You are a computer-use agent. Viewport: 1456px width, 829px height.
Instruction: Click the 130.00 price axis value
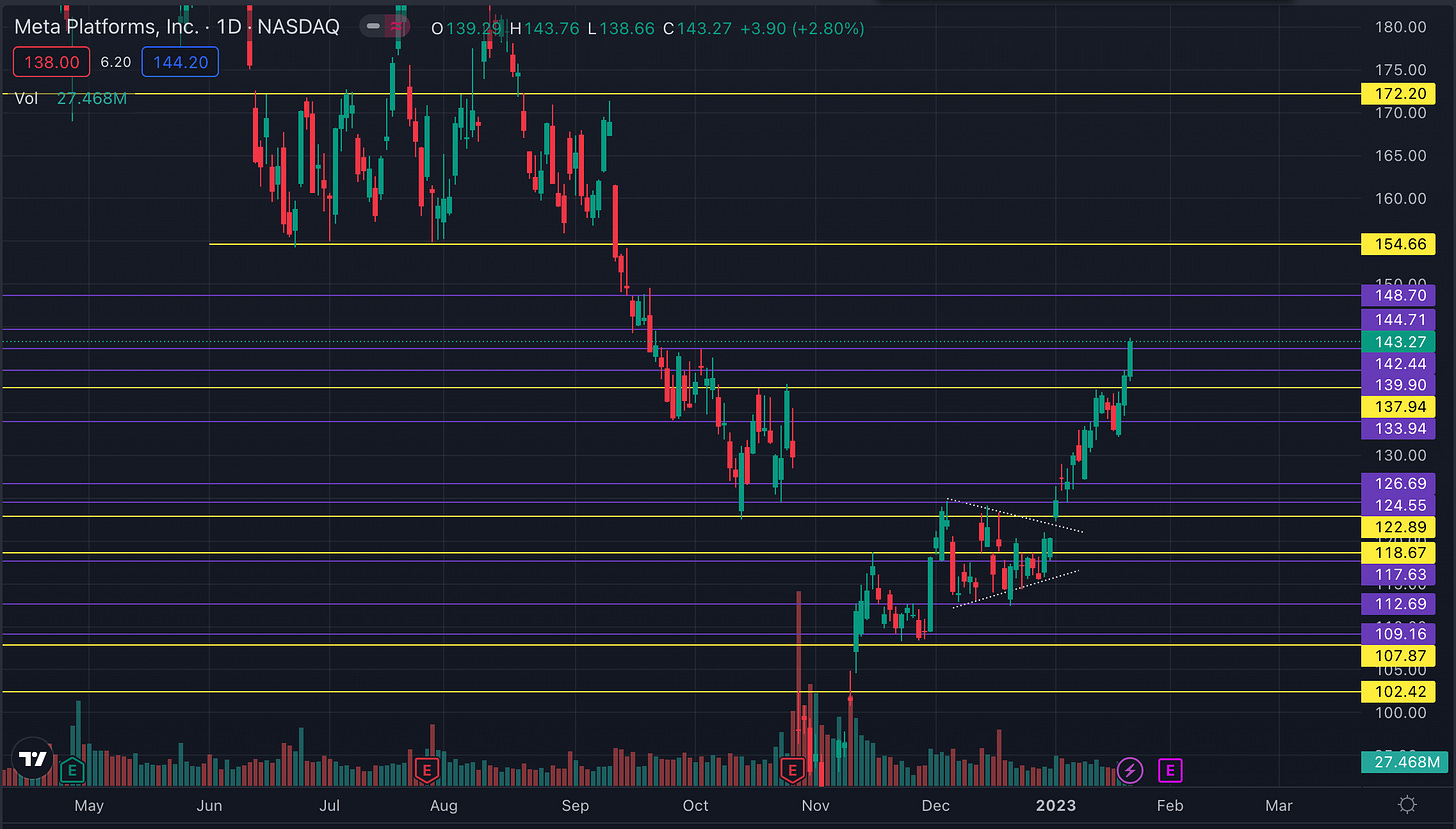click(1399, 455)
